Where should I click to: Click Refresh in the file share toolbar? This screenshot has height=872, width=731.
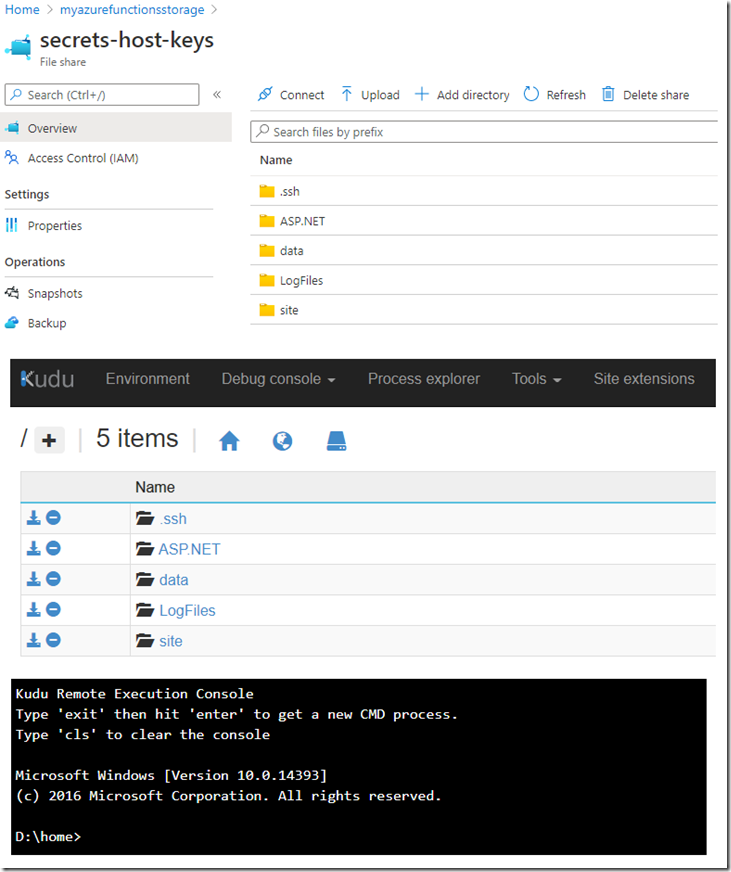pyautogui.click(x=555, y=95)
